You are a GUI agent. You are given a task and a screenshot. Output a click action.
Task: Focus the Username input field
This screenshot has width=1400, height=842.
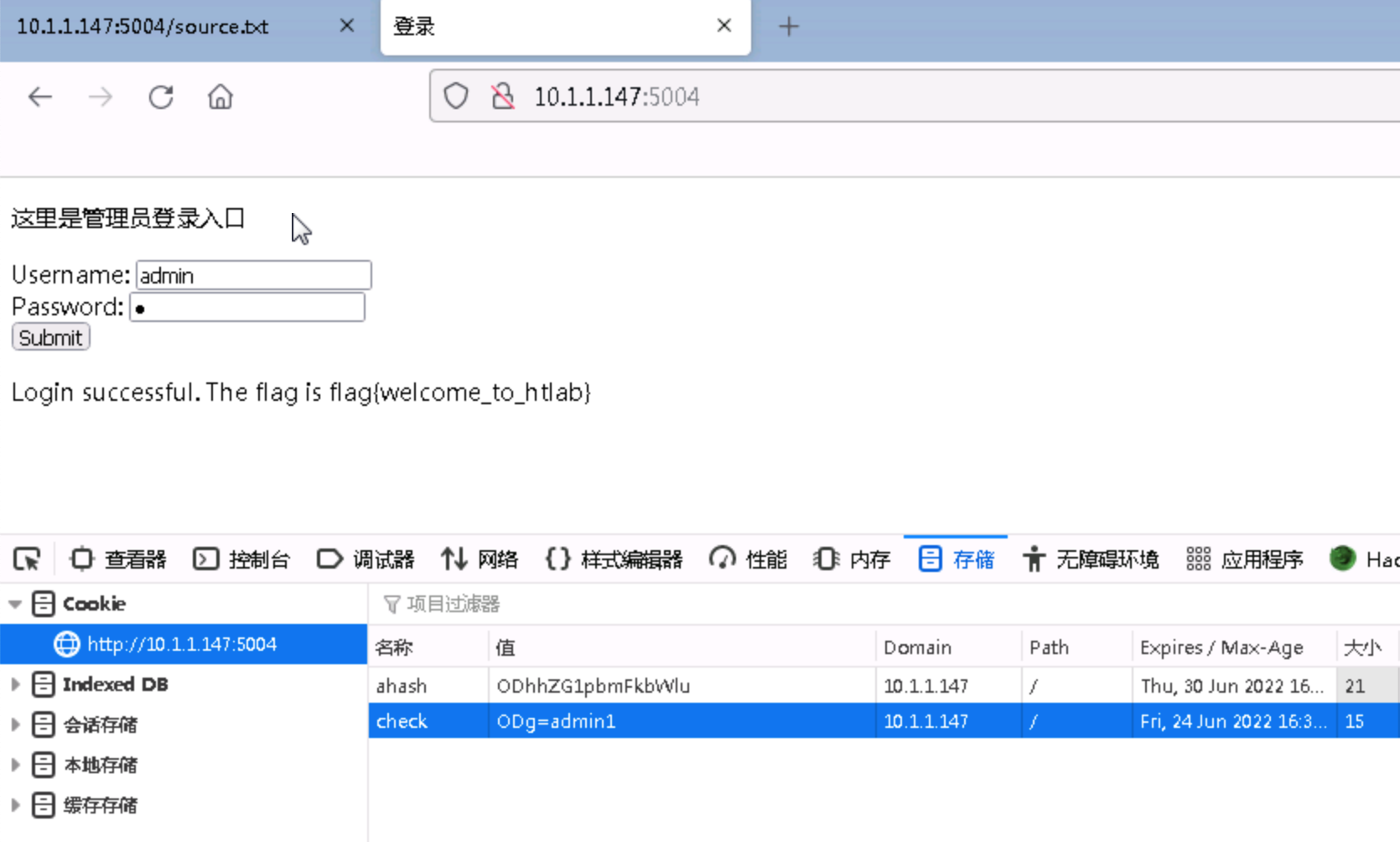tap(253, 275)
